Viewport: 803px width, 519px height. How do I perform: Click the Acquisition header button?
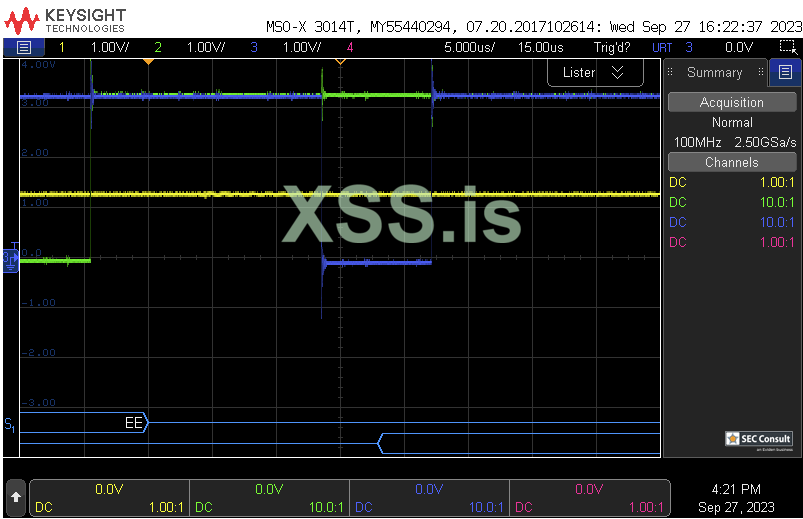[732, 102]
